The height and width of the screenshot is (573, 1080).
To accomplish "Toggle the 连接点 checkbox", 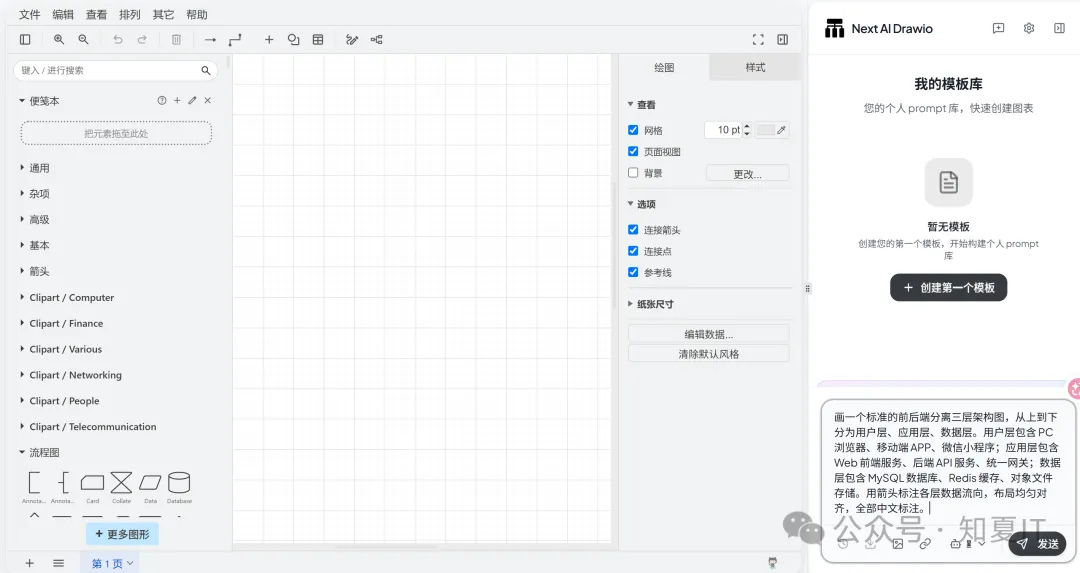I will [x=633, y=251].
